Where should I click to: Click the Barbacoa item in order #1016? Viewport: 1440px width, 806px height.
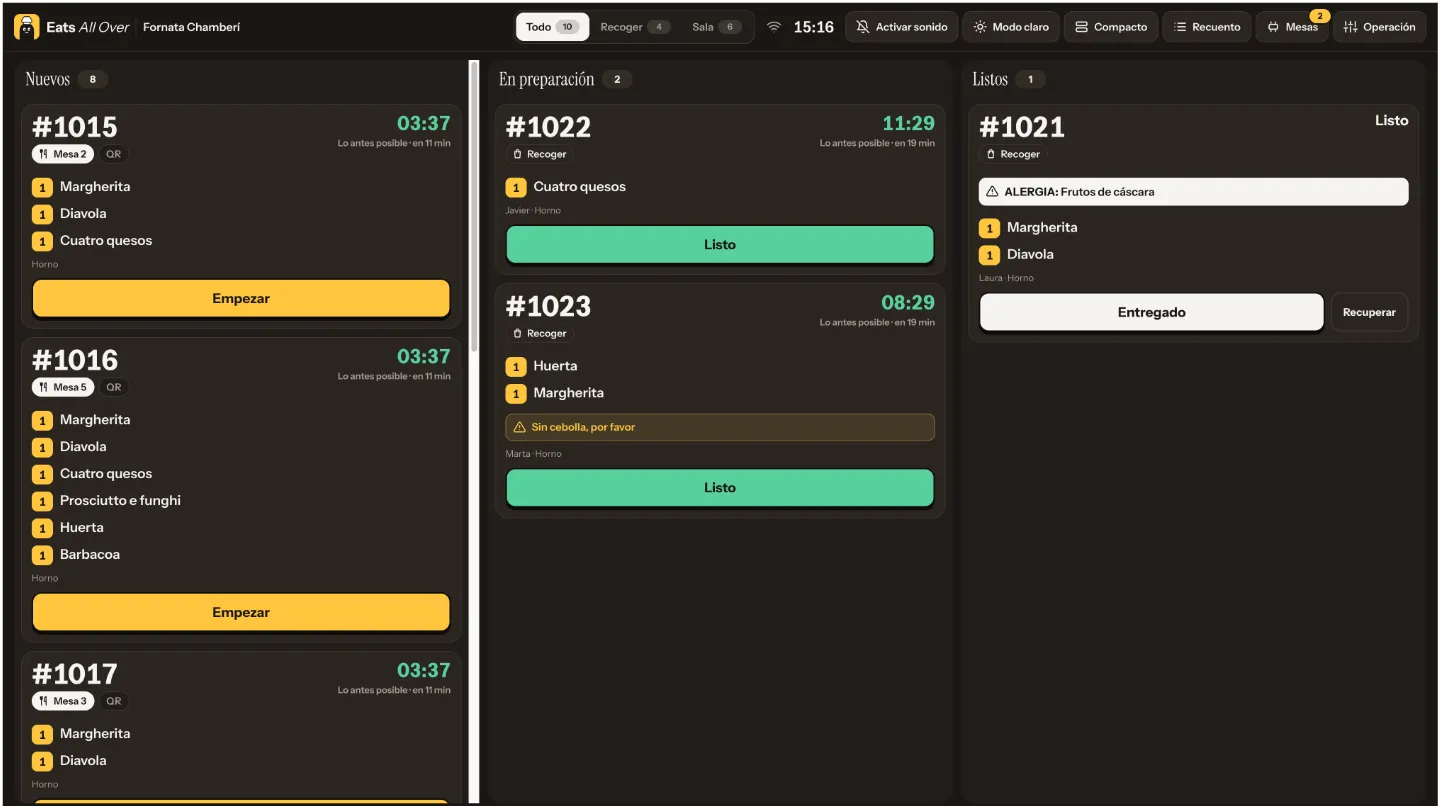click(90, 554)
